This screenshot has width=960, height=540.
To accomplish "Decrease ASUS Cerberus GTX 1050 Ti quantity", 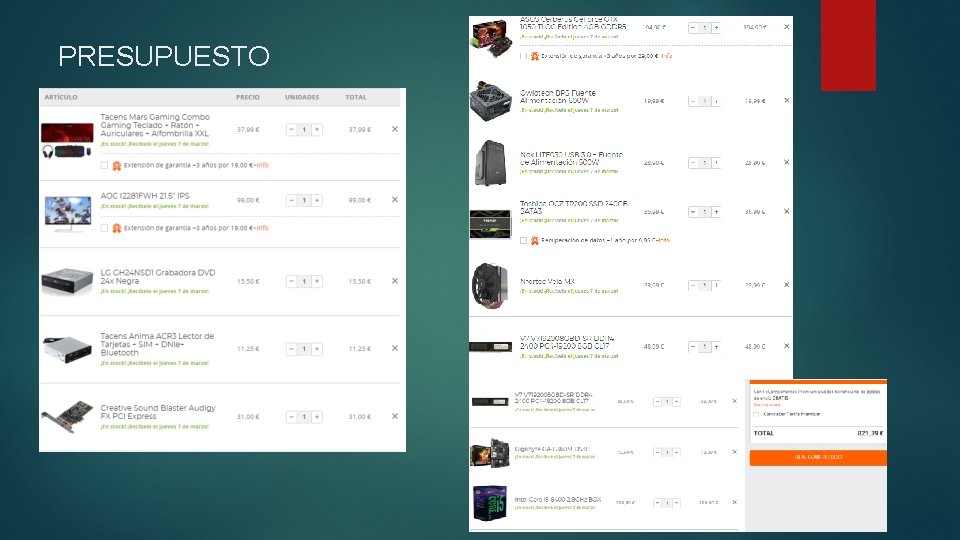I will pyautogui.click(x=693, y=28).
